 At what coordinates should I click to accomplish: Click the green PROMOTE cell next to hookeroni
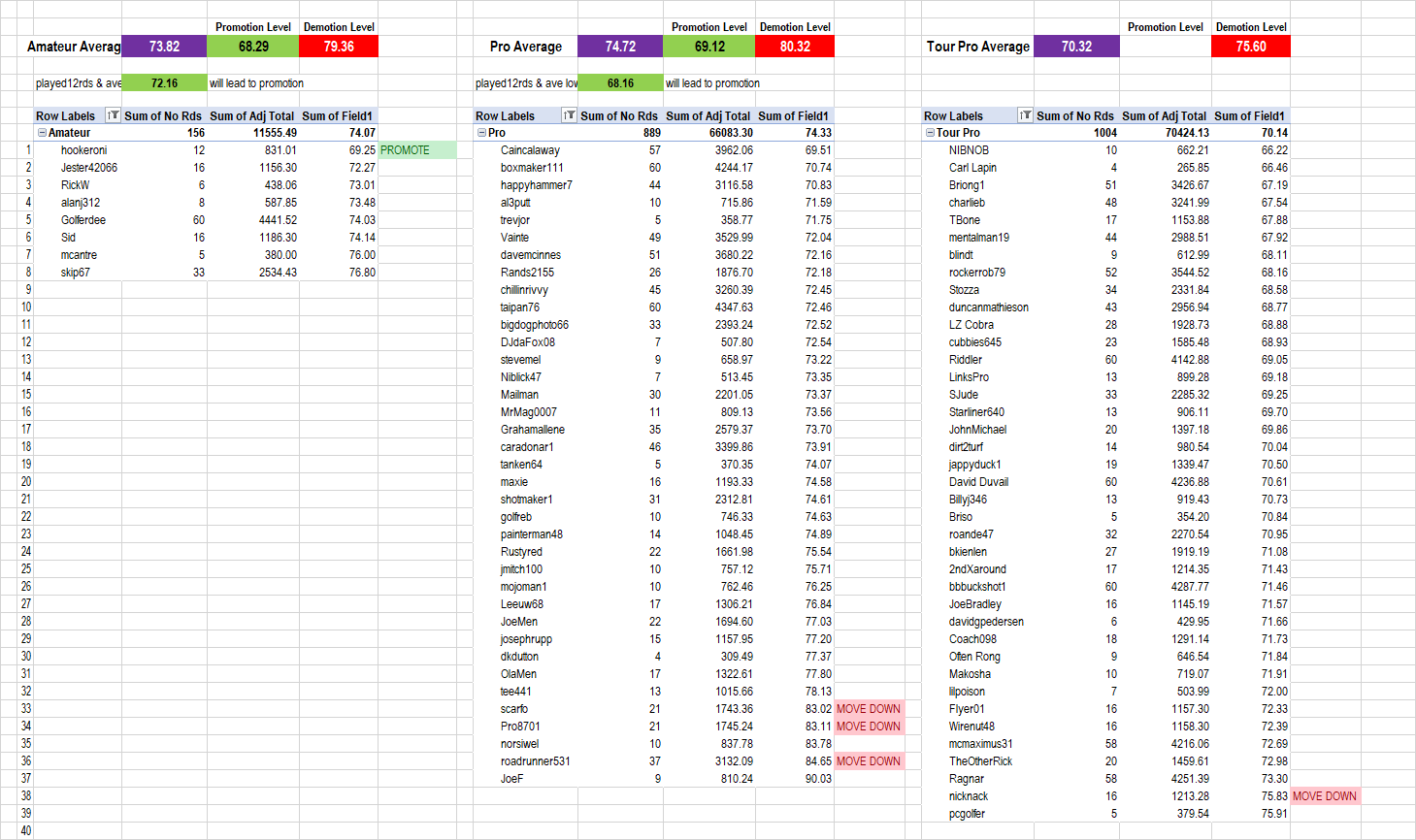click(x=416, y=150)
